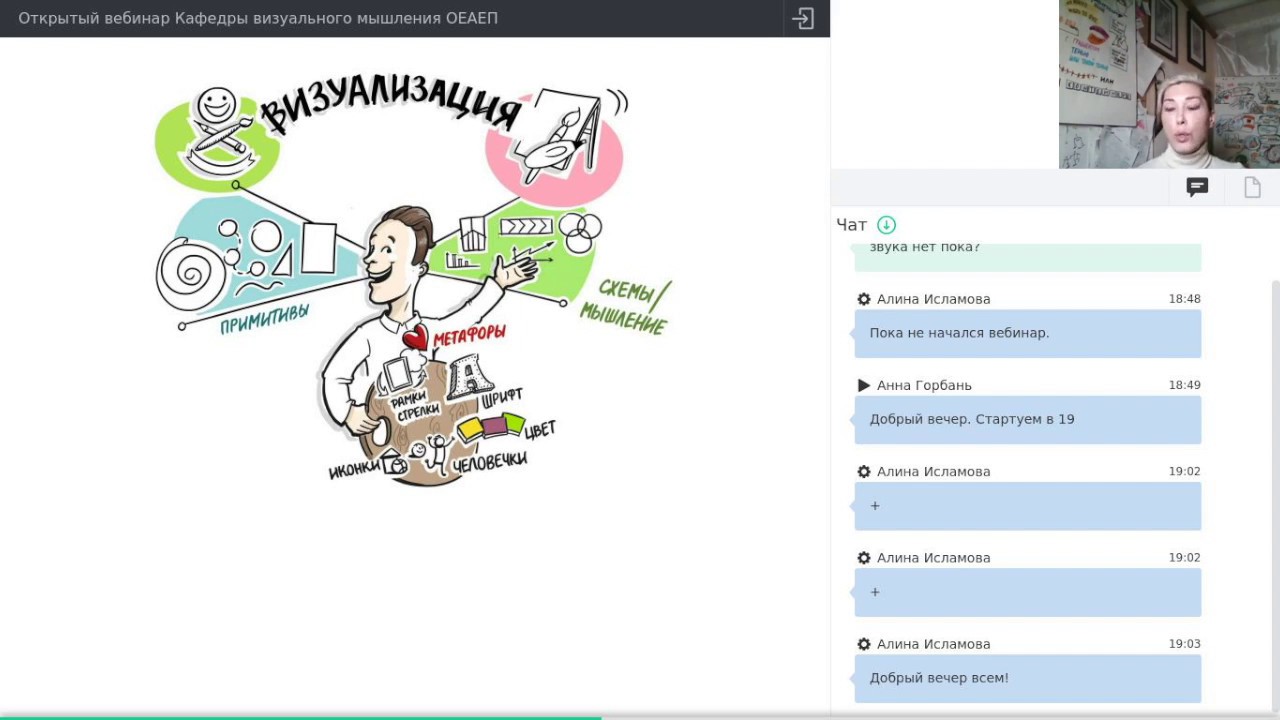Click the name Анна Горбань in chat
This screenshot has width=1280, height=720.
coord(924,385)
